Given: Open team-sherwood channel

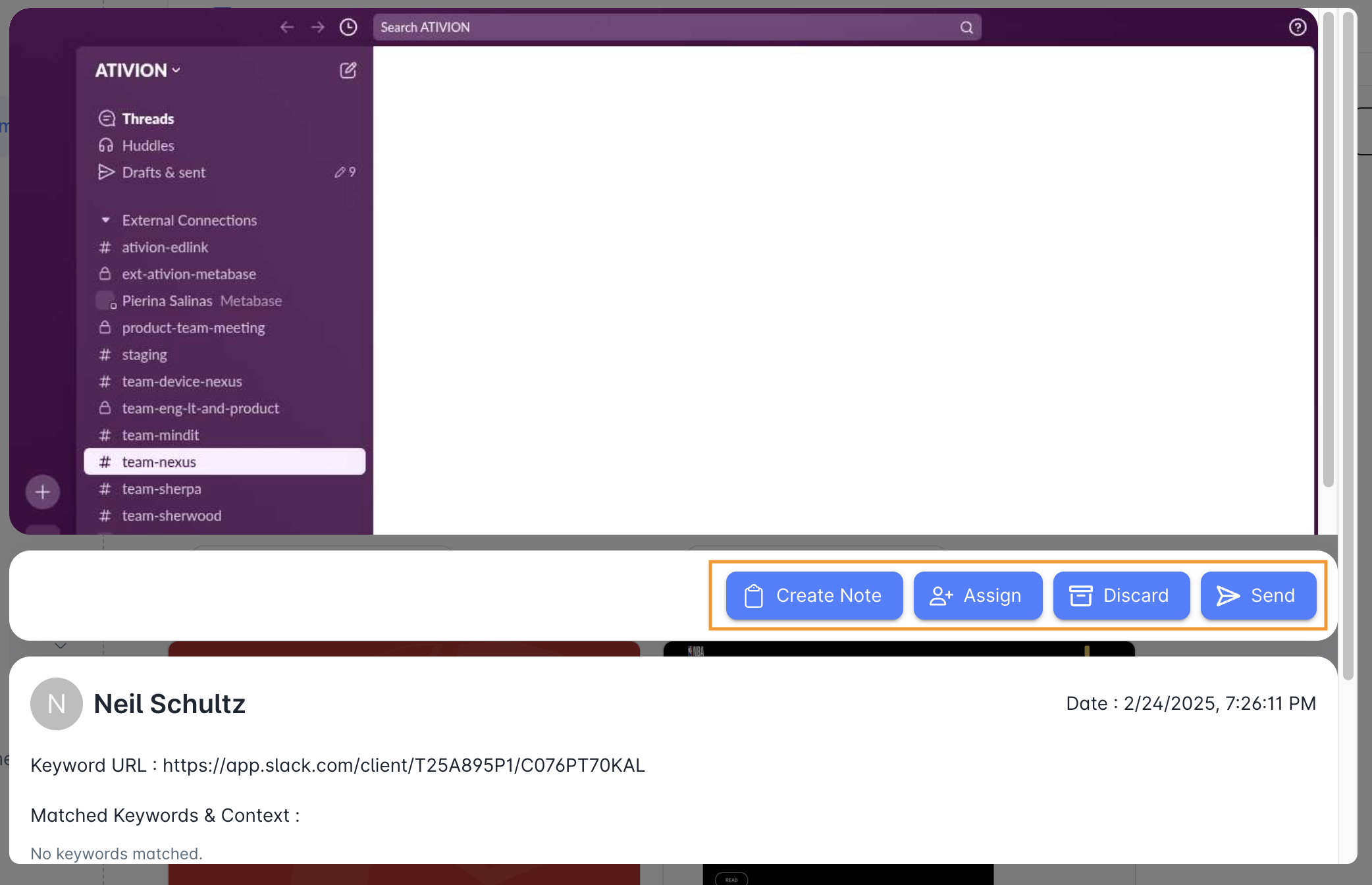Looking at the screenshot, I should [171, 516].
